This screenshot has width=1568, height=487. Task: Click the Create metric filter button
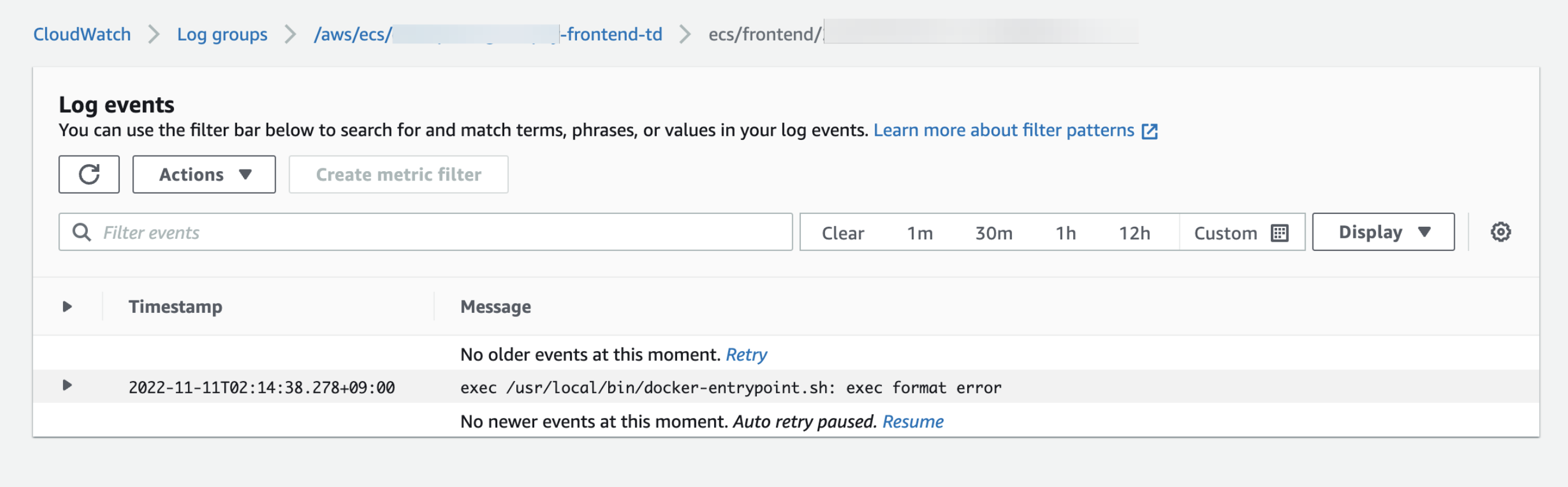(398, 175)
